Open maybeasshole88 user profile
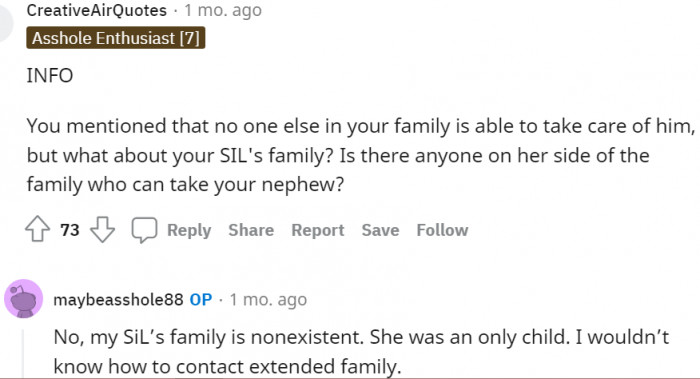Screen dimensions: 700x379 (x=118, y=300)
